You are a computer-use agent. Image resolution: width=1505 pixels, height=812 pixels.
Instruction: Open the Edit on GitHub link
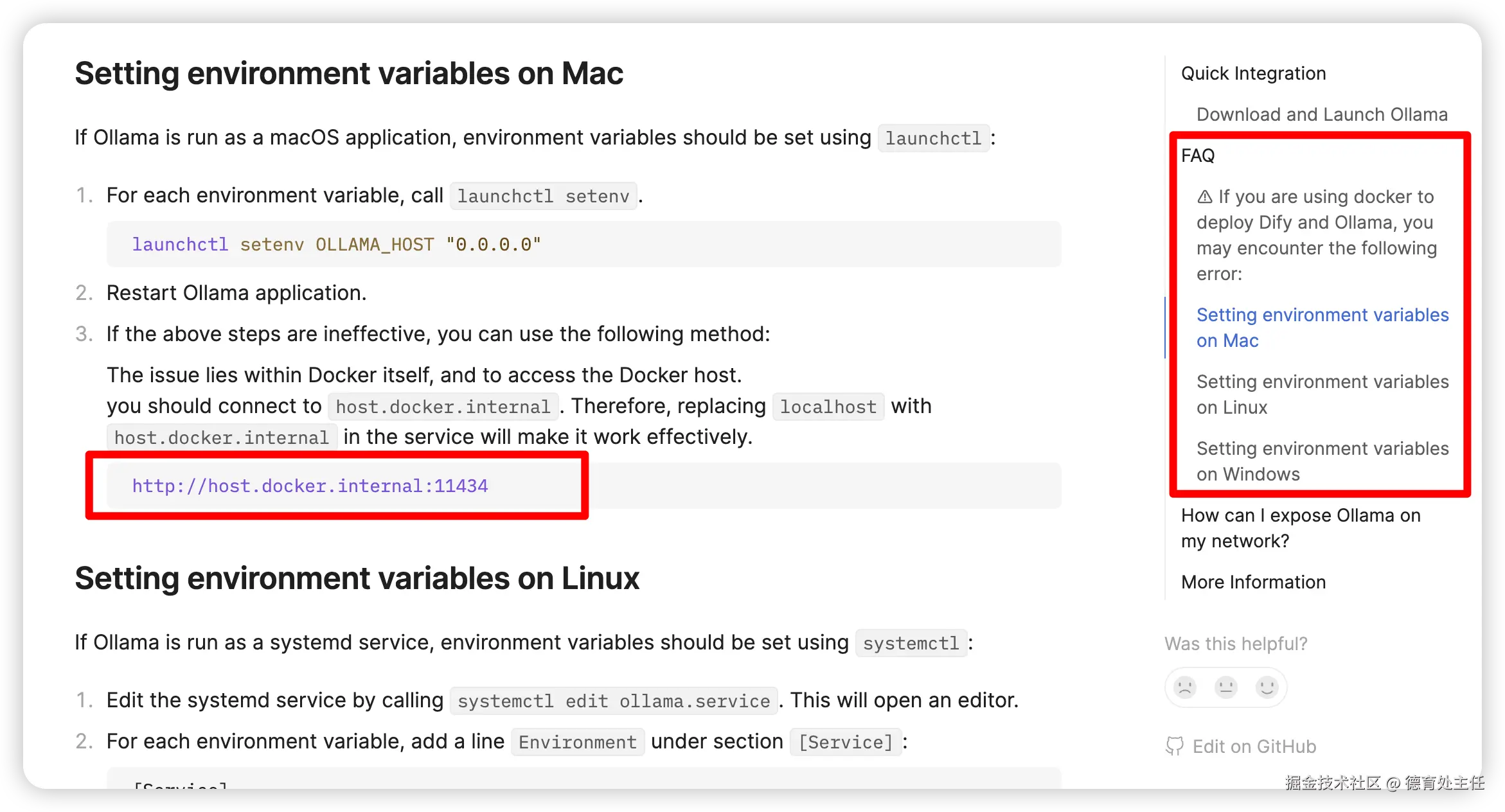1254,746
